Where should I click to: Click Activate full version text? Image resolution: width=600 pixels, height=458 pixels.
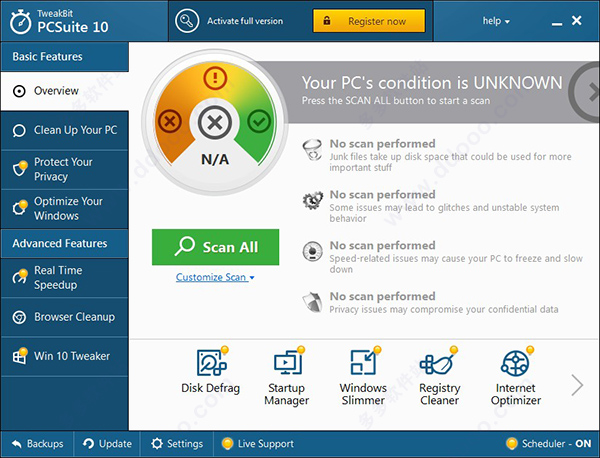coord(245,21)
